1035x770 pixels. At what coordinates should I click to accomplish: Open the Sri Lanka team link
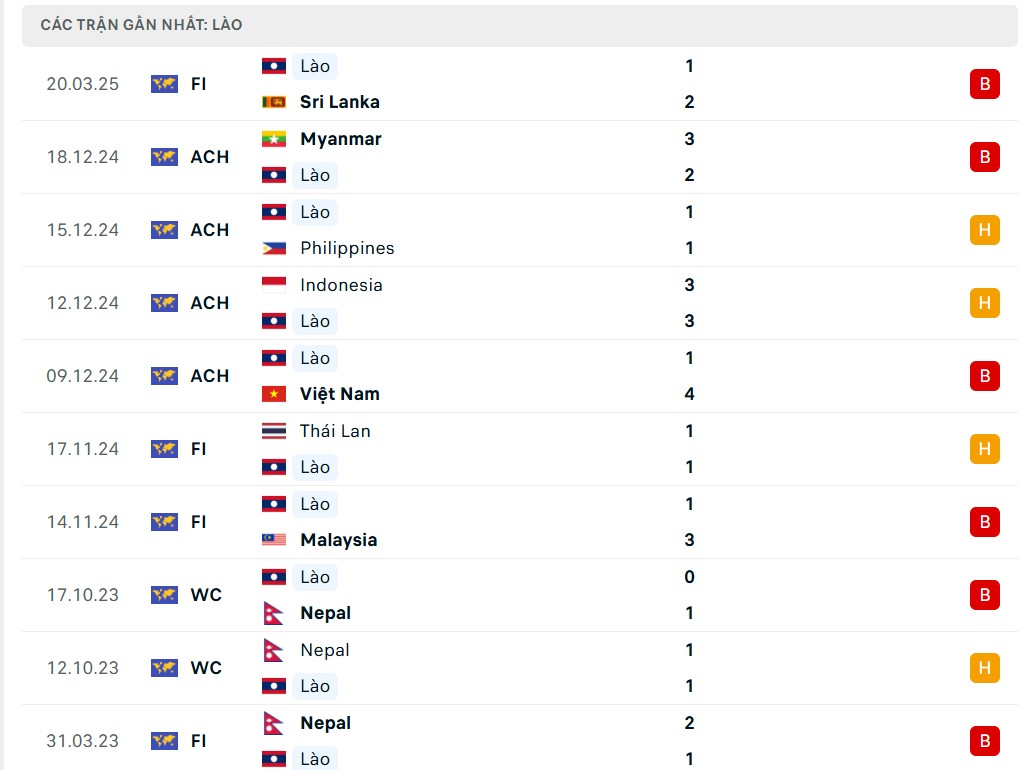(339, 102)
